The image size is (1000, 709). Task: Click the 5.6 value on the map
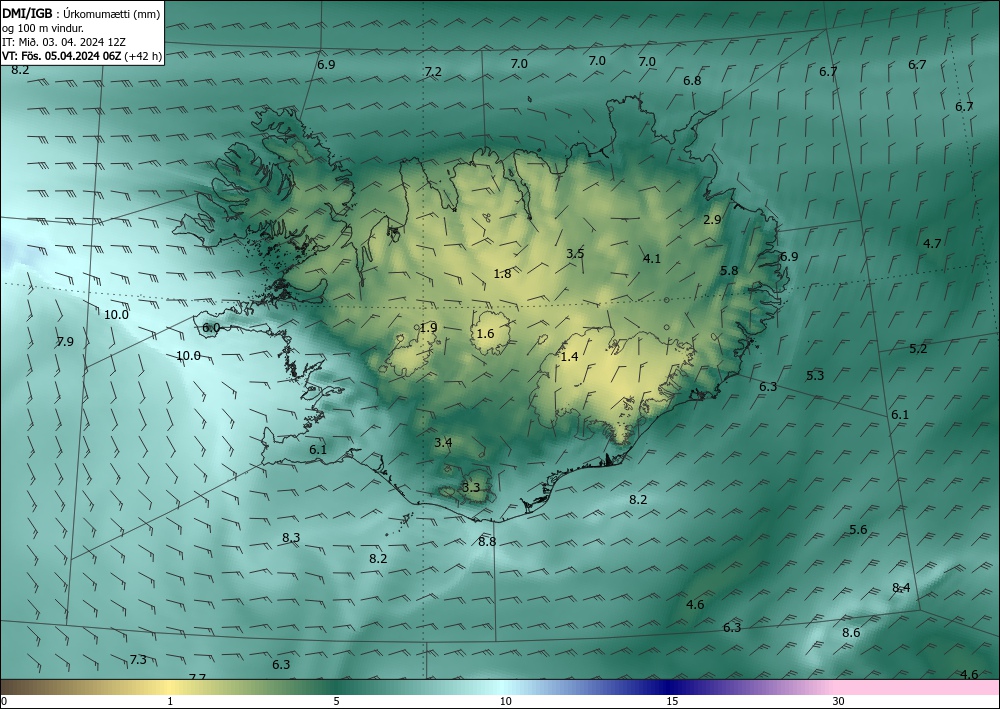click(x=858, y=530)
